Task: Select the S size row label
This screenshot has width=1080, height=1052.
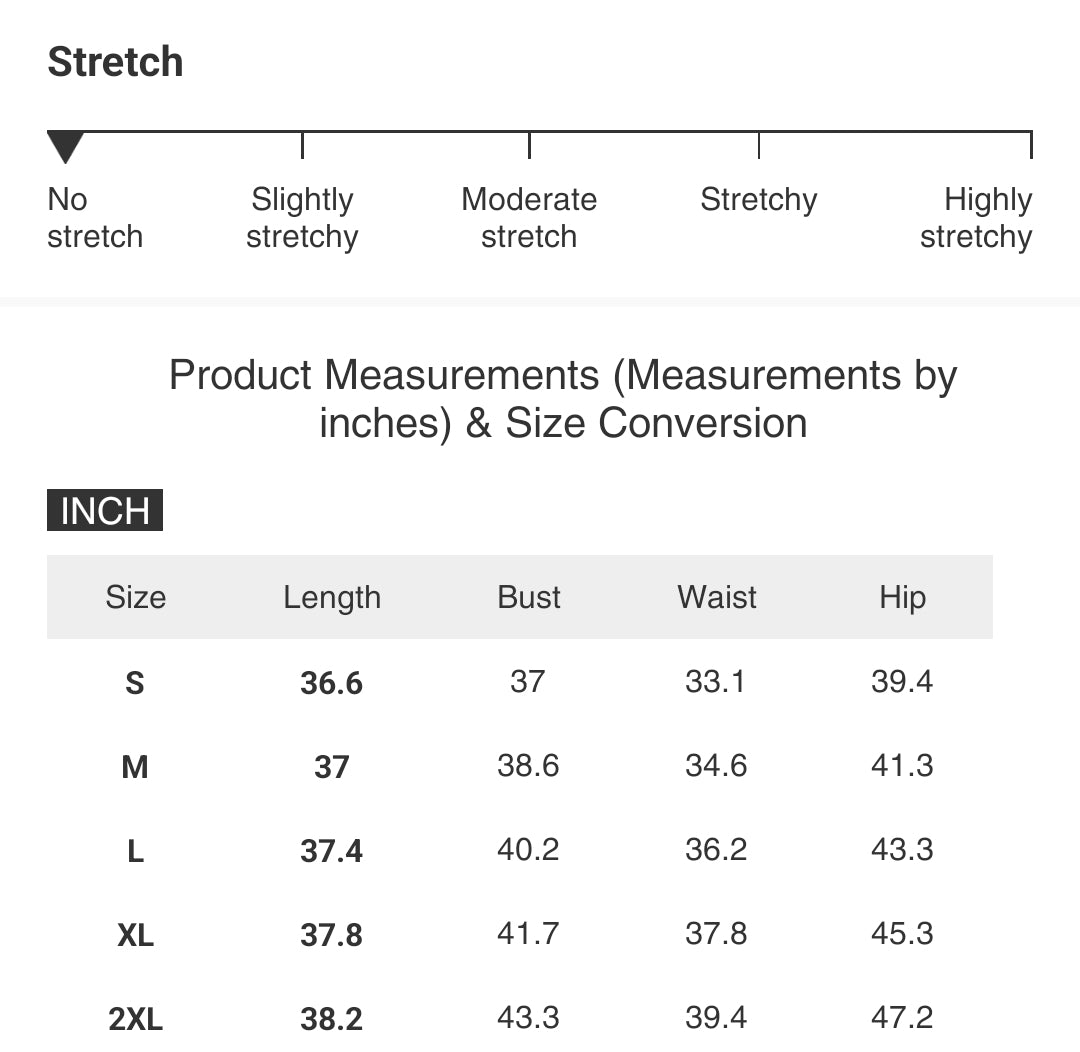Action: click(x=135, y=683)
